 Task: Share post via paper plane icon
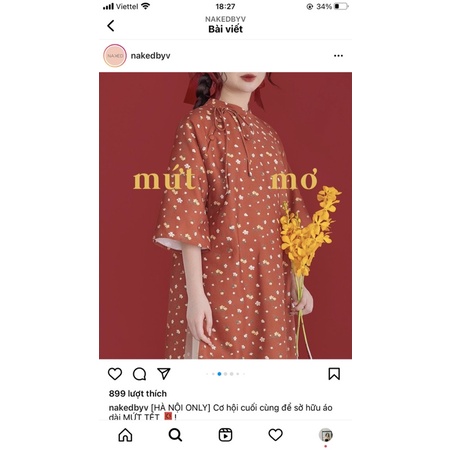(164, 374)
